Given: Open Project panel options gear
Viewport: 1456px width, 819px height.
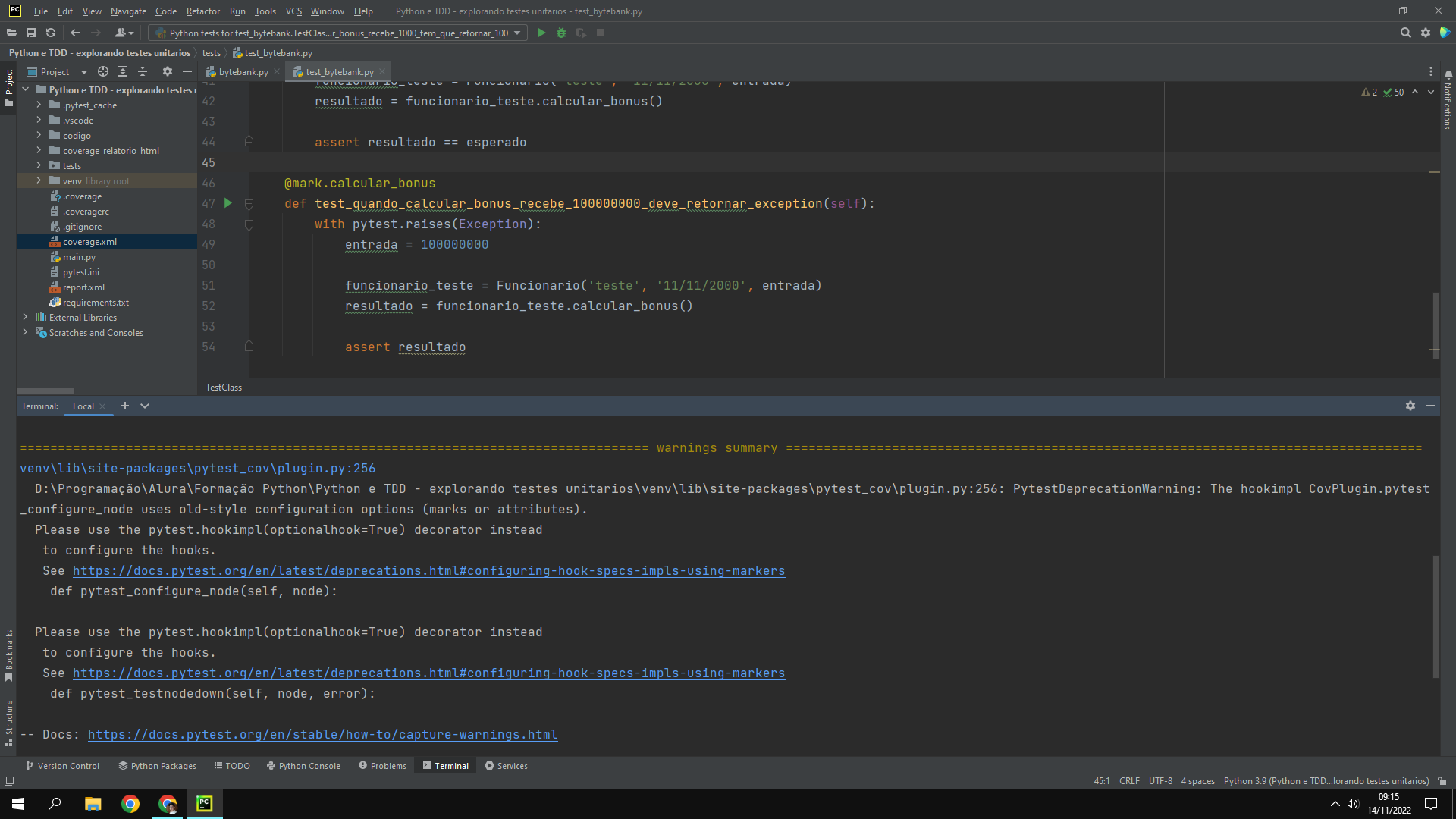Looking at the screenshot, I should tap(168, 71).
